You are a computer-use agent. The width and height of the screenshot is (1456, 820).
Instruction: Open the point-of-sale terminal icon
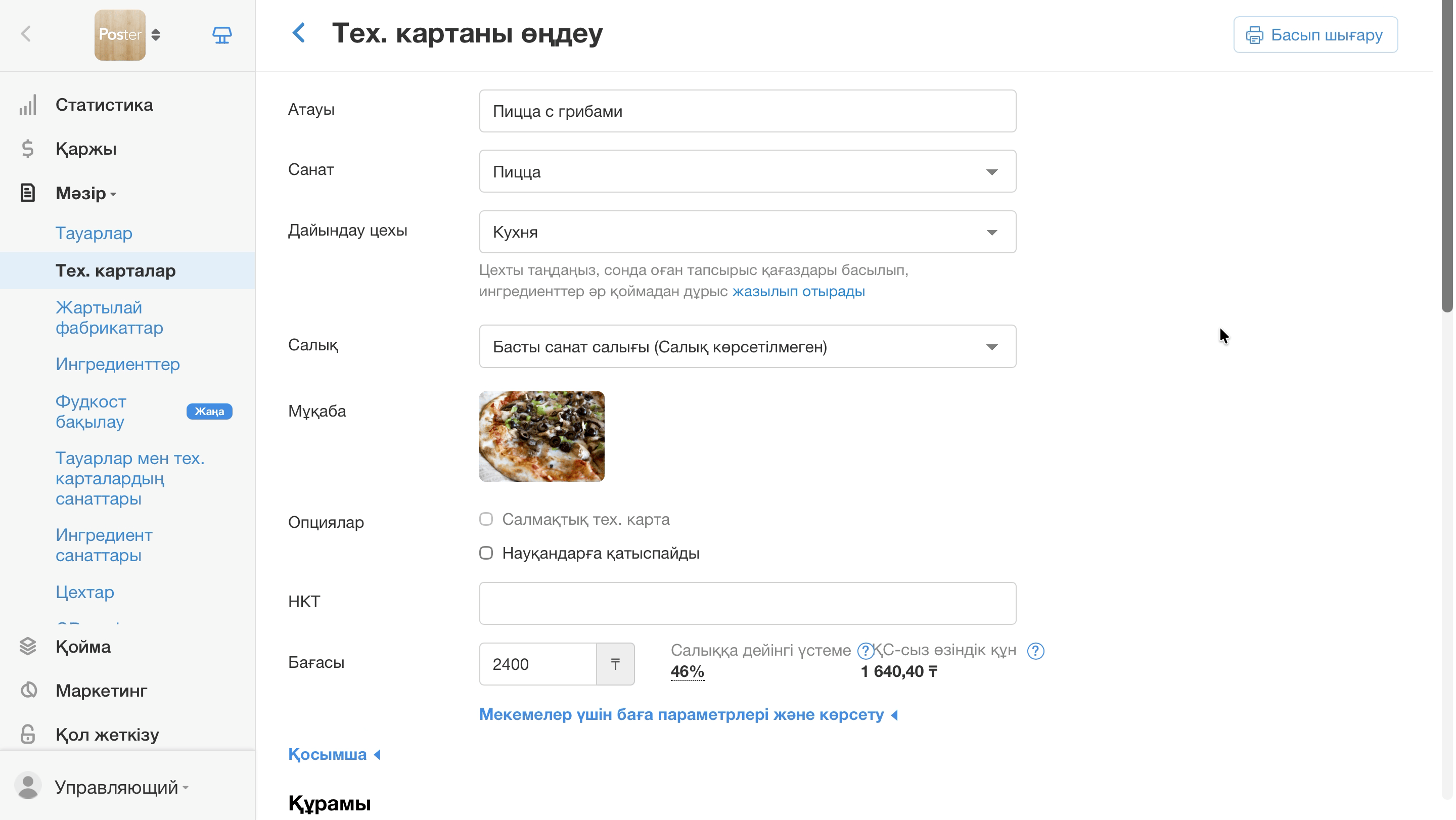click(221, 35)
